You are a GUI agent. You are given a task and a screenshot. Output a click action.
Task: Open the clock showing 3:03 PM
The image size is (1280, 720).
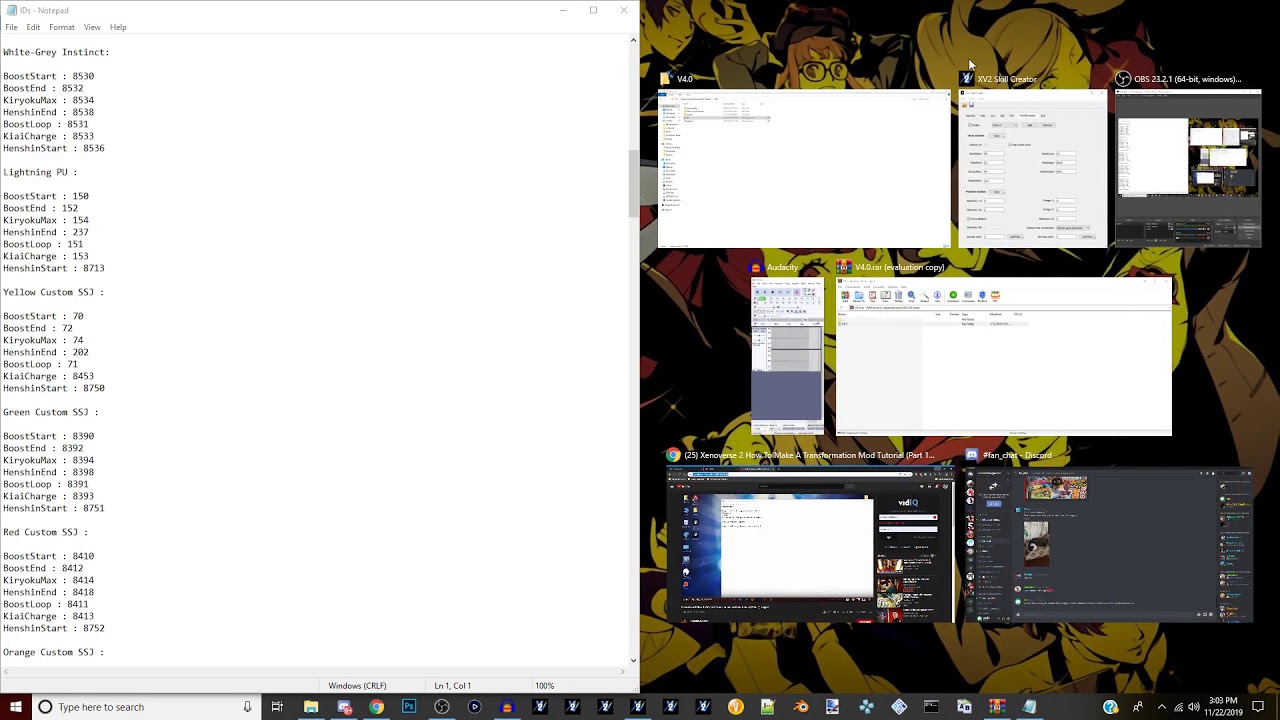click(x=1222, y=707)
